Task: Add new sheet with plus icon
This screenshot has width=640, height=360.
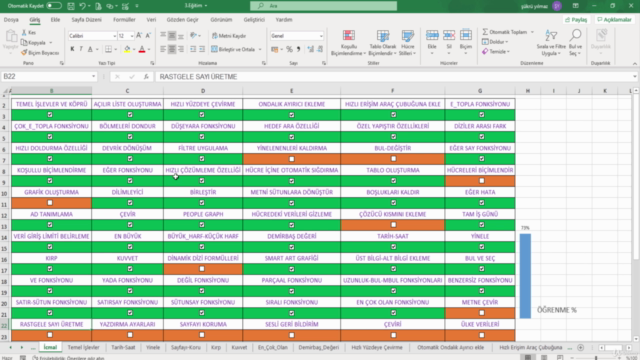Action: [580, 347]
